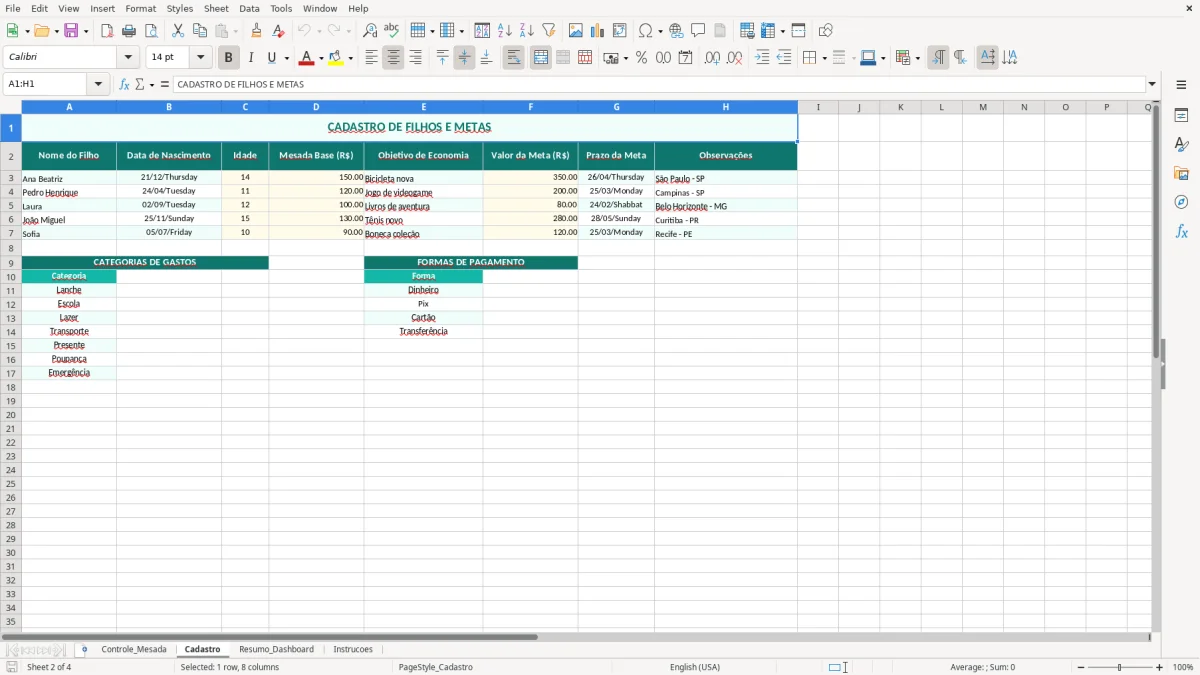The height and width of the screenshot is (675, 1200).
Task: Open the Paste options arrow
Action: coord(236,31)
